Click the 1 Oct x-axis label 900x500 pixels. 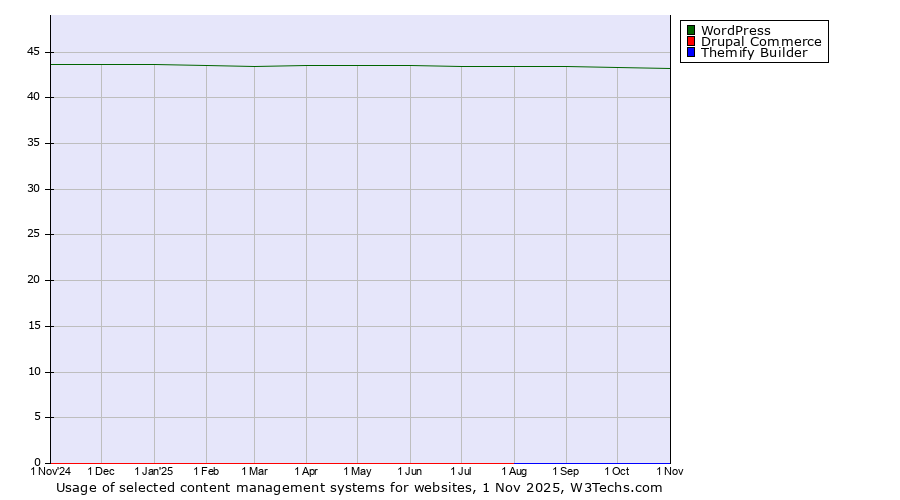tap(617, 471)
